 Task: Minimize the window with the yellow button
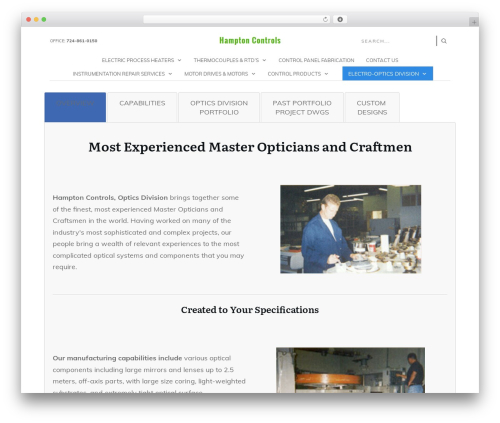point(36,19)
